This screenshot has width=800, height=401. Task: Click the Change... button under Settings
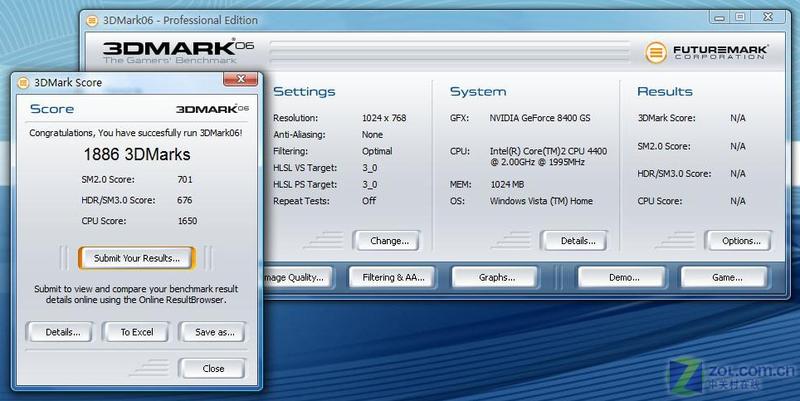click(x=387, y=241)
